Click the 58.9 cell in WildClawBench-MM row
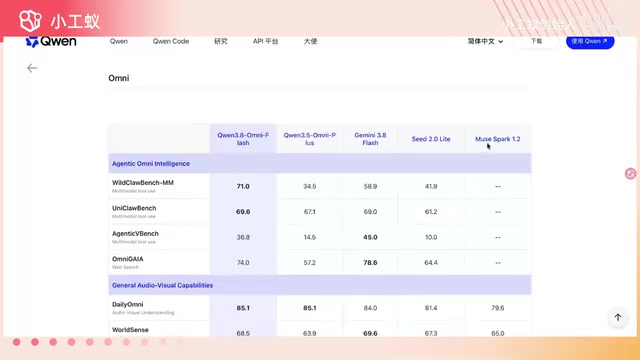The width and height of the screenshot is (640, 360). point(370,186)
